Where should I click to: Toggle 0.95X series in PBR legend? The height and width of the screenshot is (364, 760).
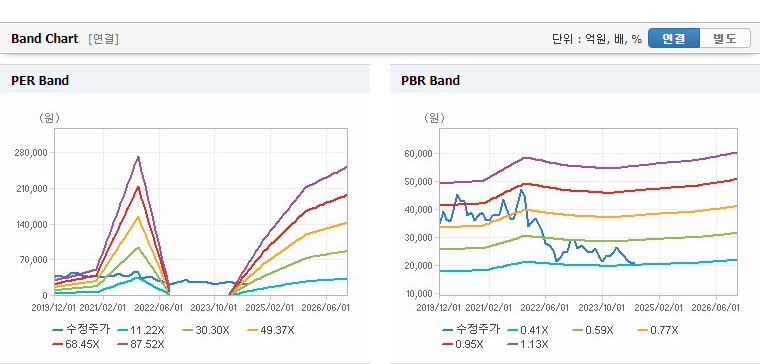click(x=463, y=344)
